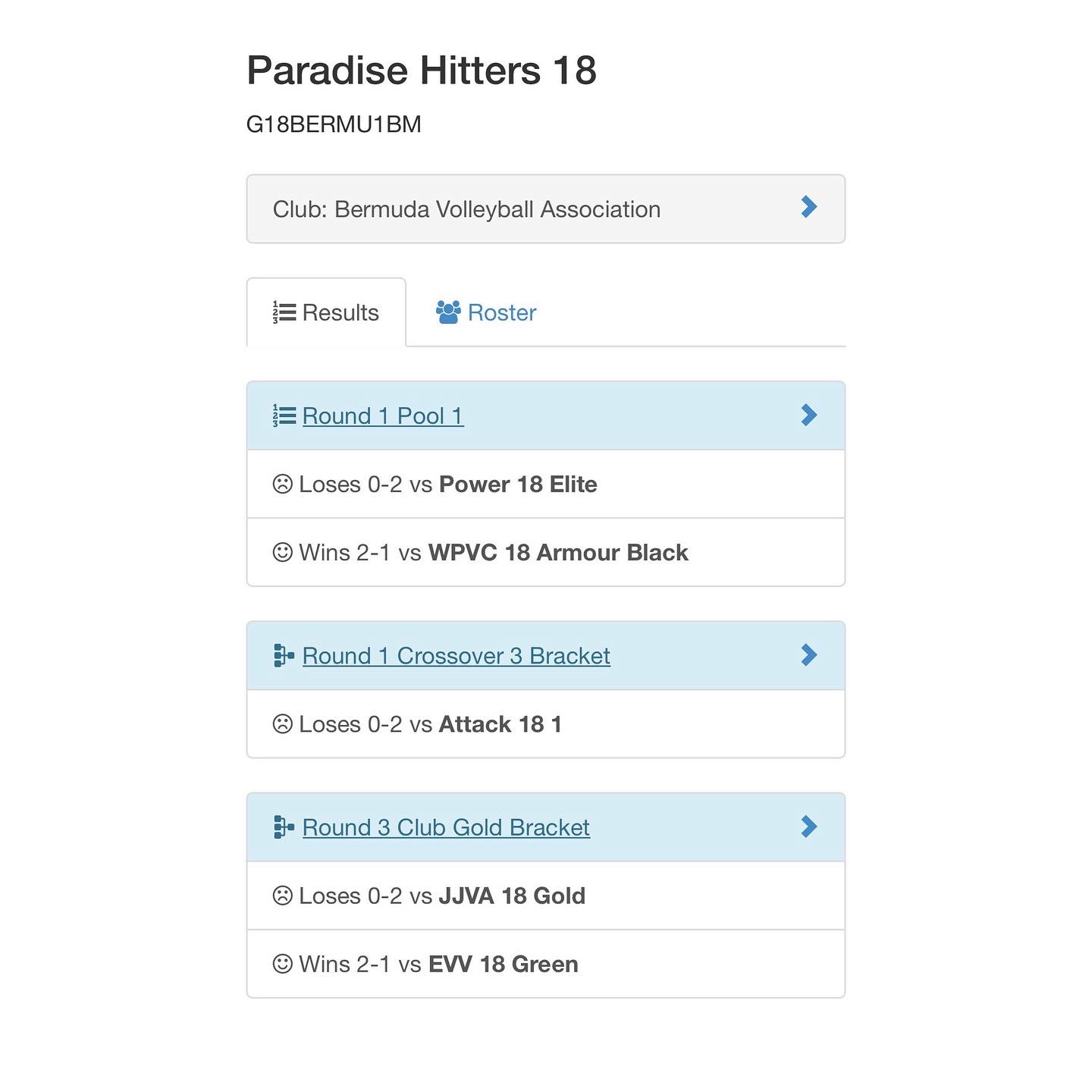
Task: Click the sad face icon by Power 18 Elite
Action: [x=282, y=484]
